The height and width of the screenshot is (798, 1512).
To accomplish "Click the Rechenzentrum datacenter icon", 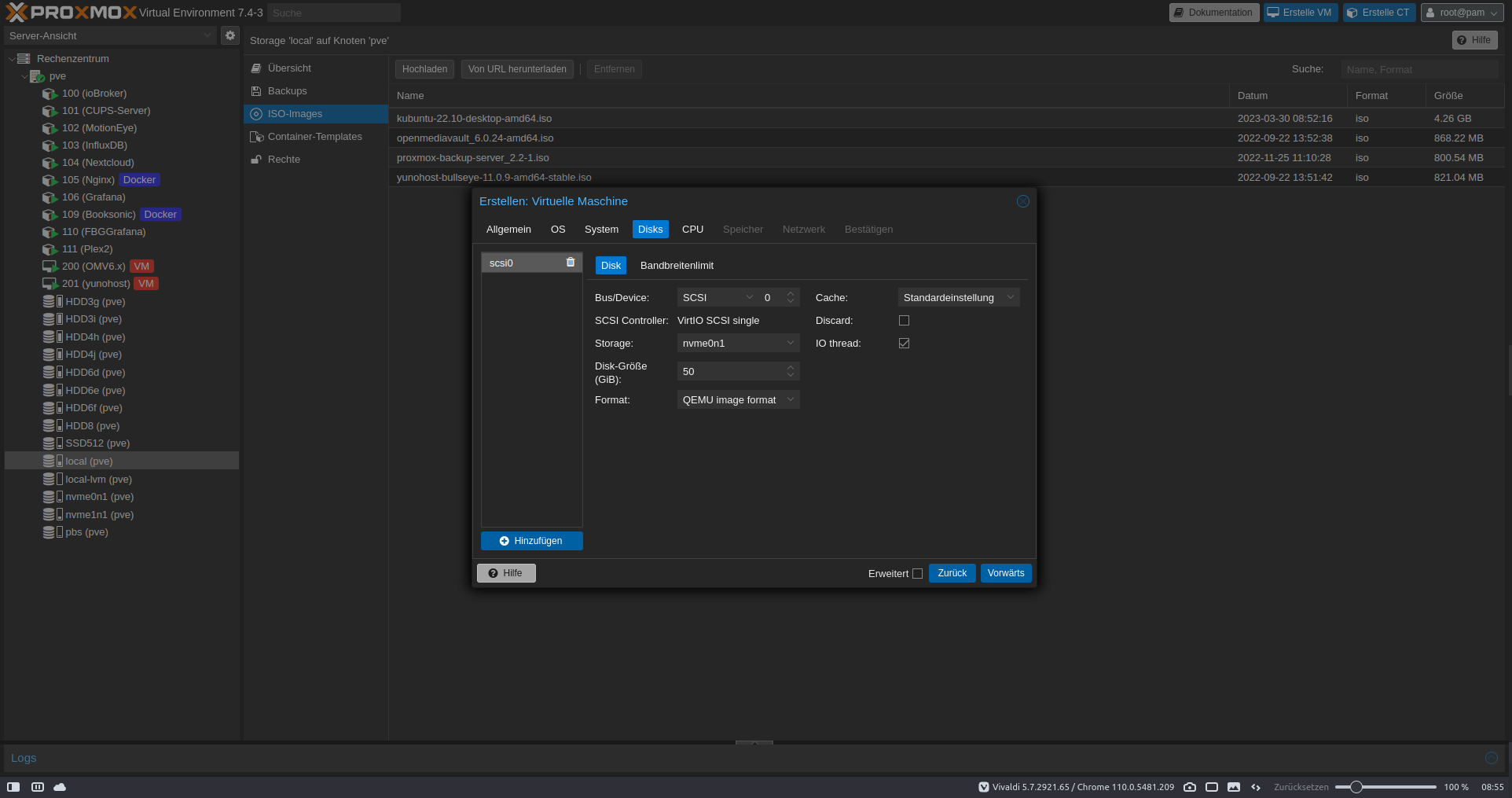I will coord(24,59).
